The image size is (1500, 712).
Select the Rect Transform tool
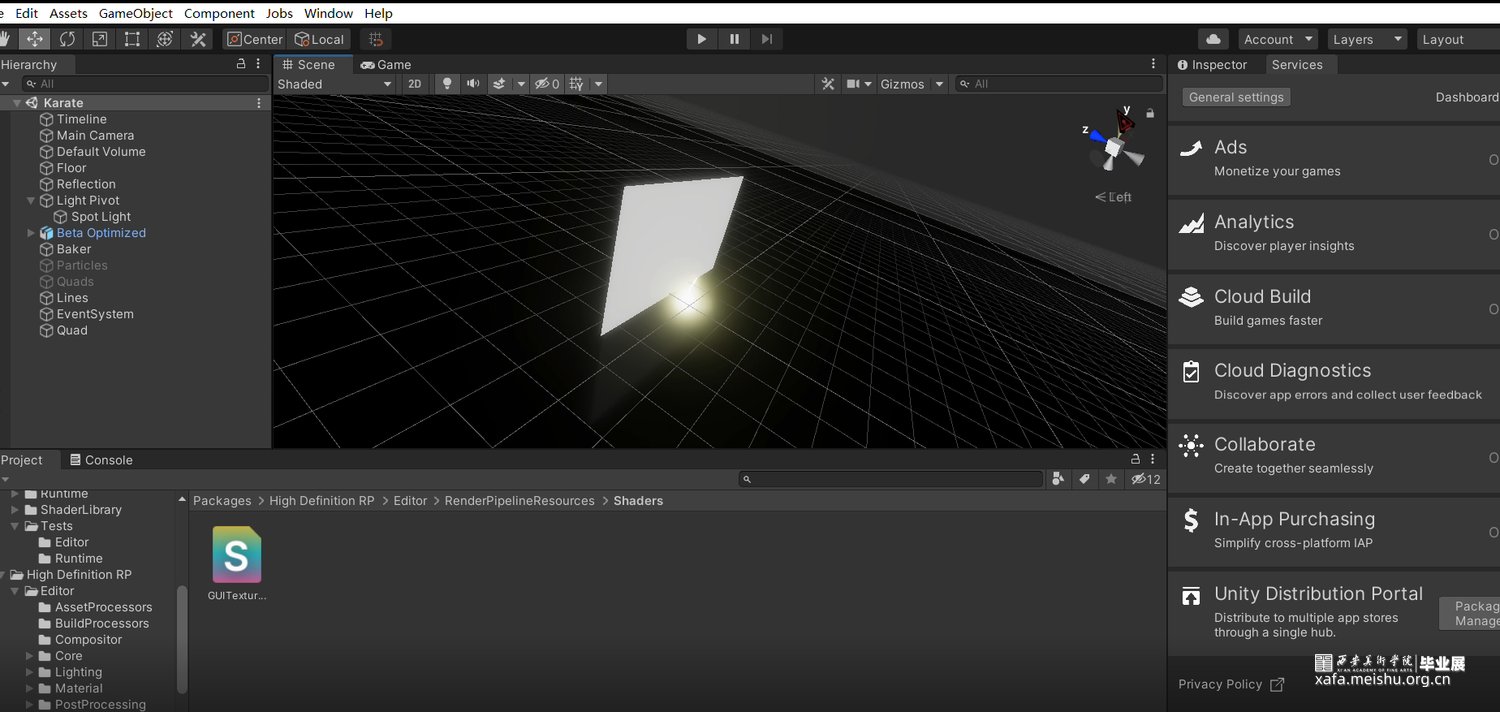point(132,39)
